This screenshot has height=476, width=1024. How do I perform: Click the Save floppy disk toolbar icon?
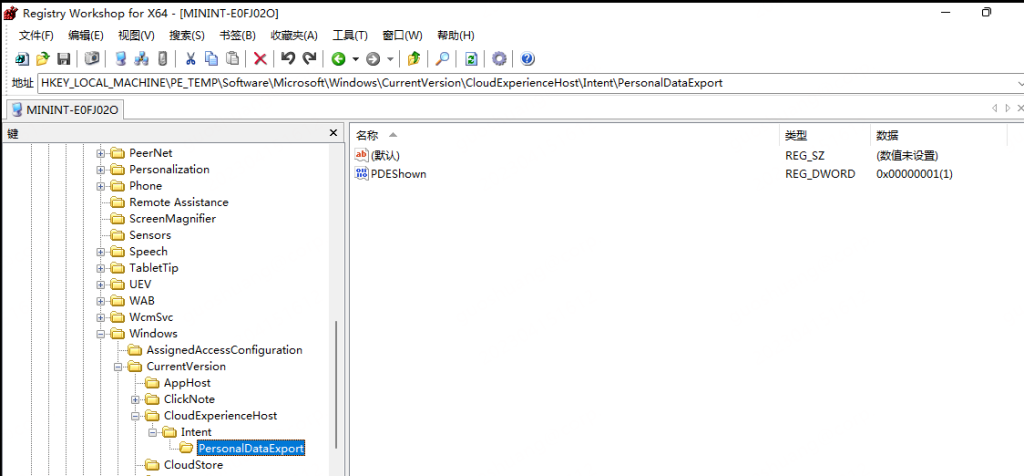63,59
